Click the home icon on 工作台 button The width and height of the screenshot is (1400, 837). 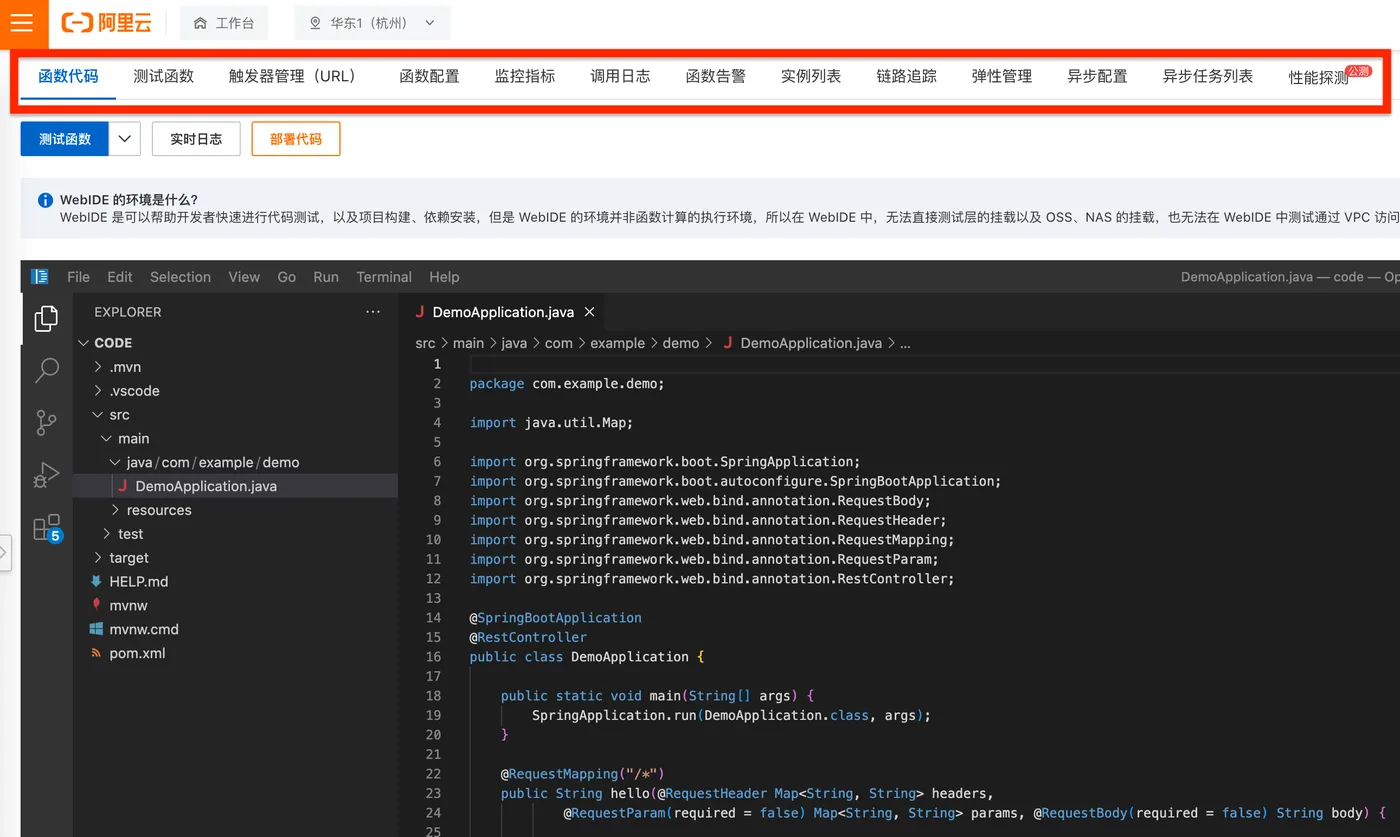[x=200, y=23]
